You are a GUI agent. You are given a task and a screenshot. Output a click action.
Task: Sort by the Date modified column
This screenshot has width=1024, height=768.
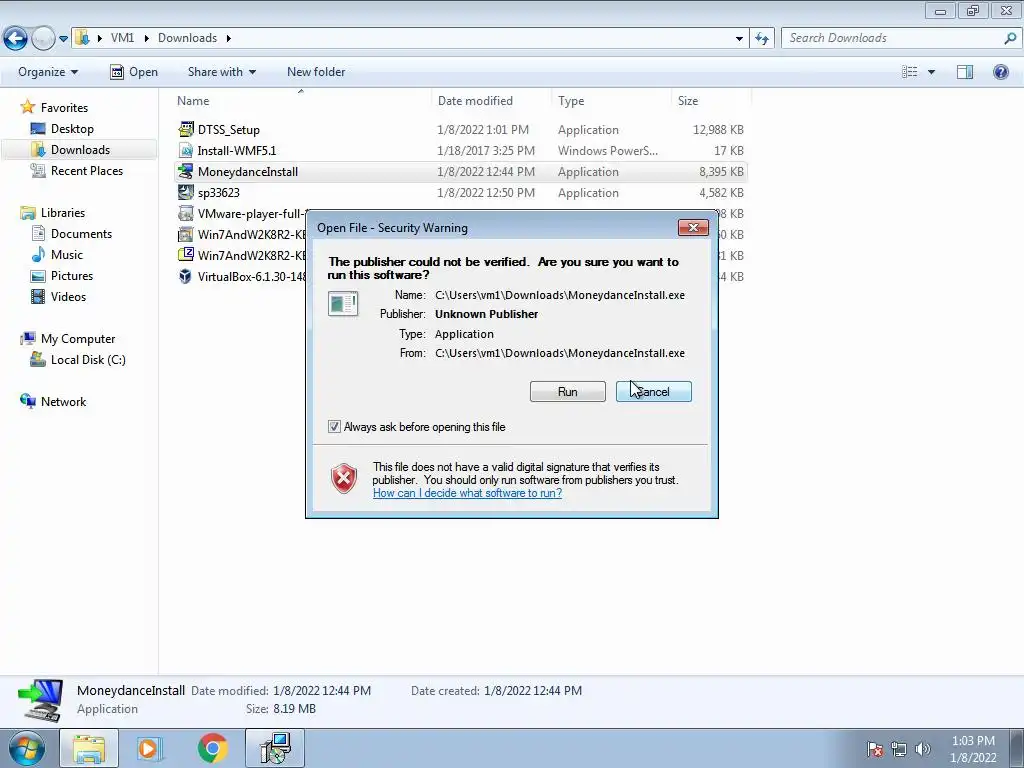pyautogui.click(x=475, y=101)
